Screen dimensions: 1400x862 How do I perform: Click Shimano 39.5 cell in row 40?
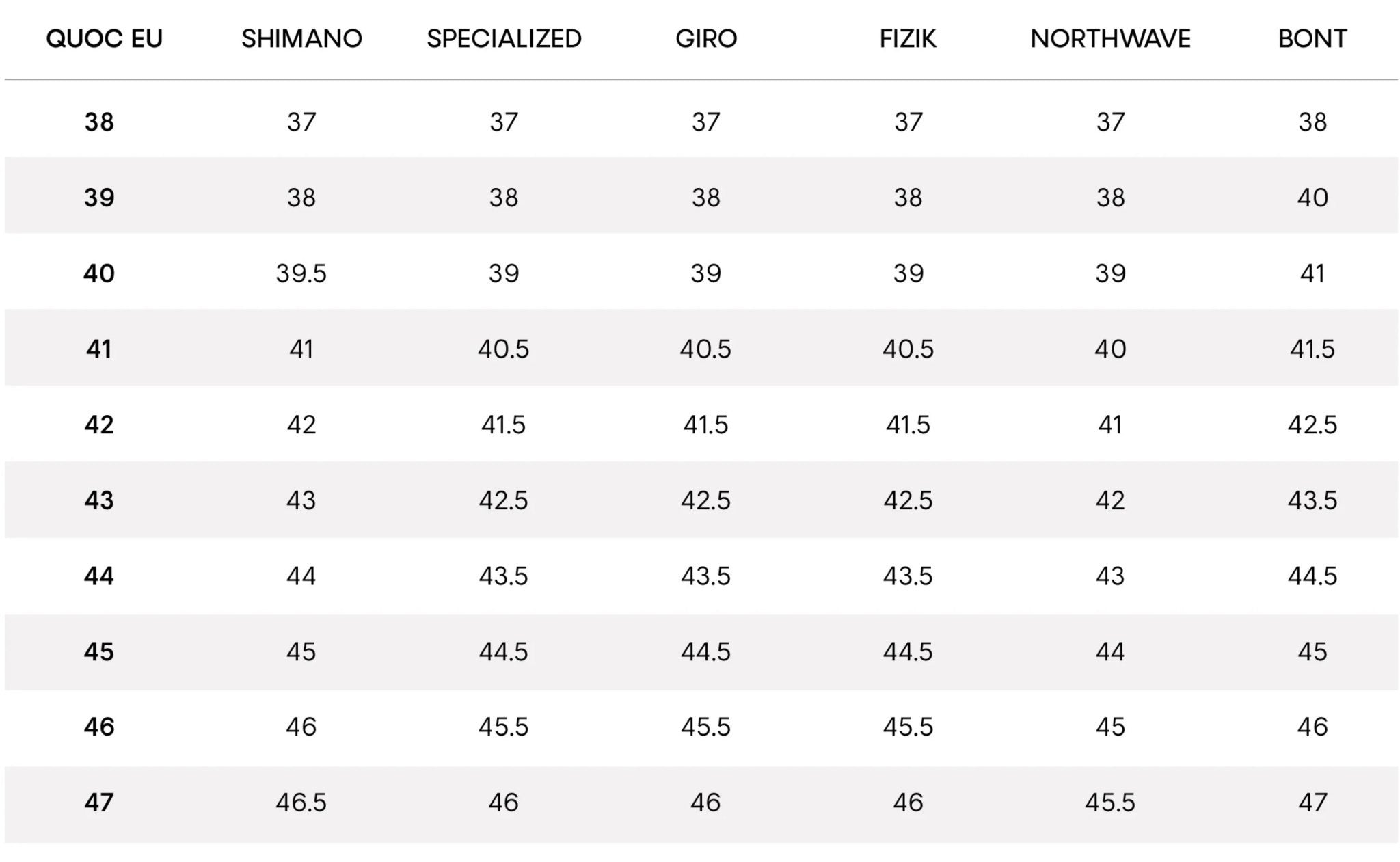tap(301, 273)
